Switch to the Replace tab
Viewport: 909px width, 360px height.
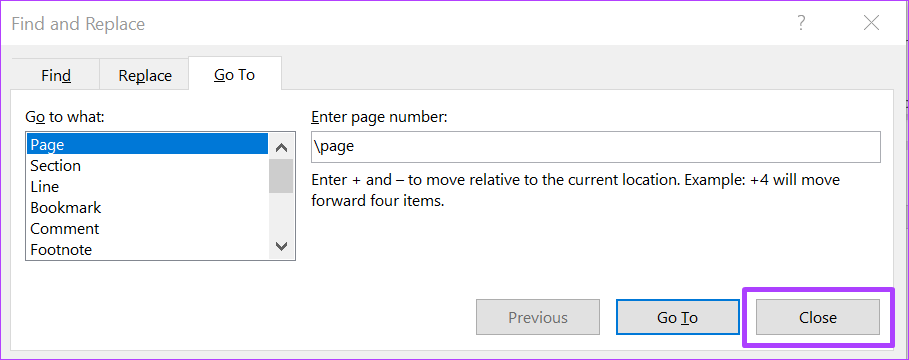(x=145, y=75)
